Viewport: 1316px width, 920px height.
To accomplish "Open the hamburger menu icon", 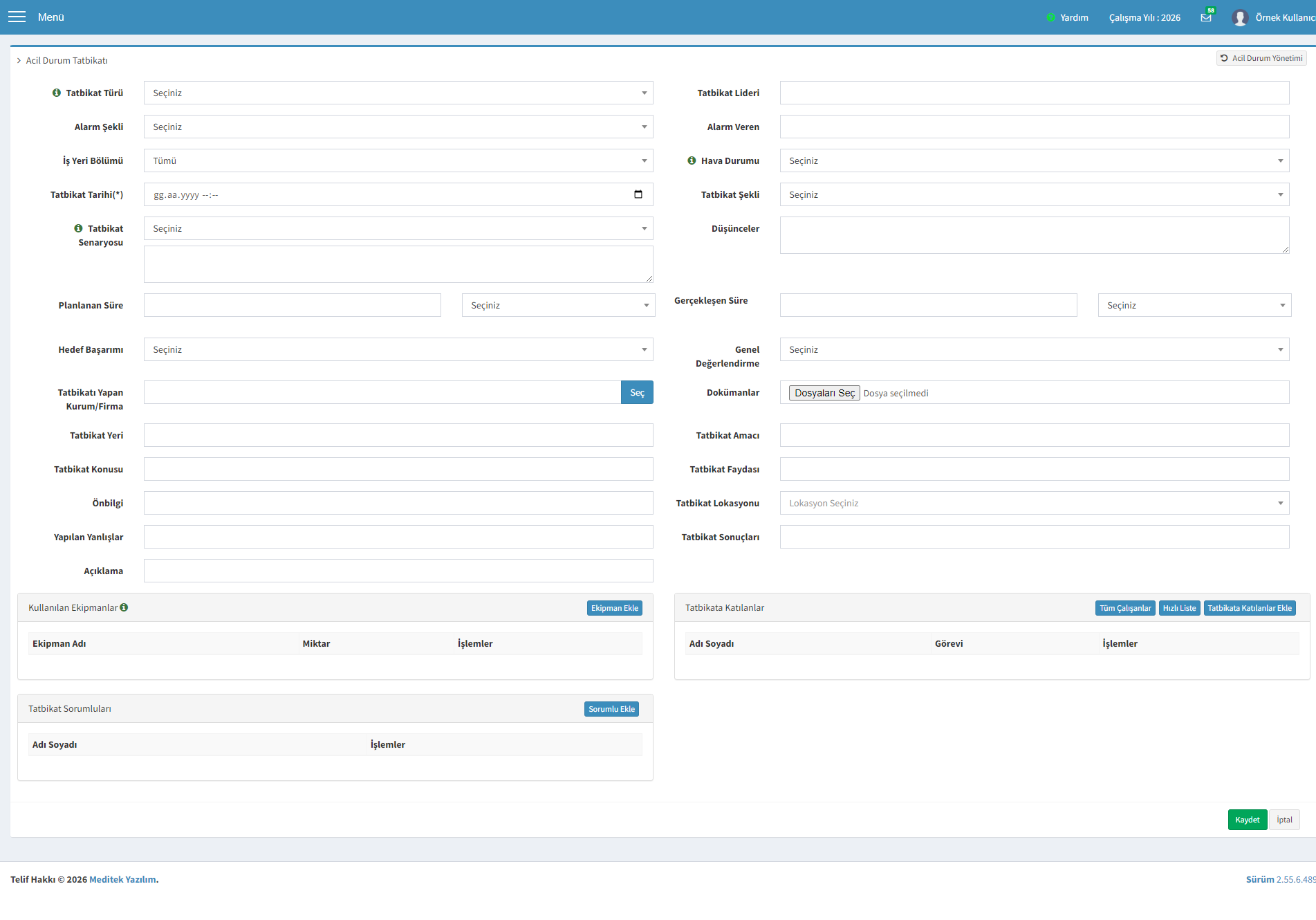I will click(x=17, y=17).
